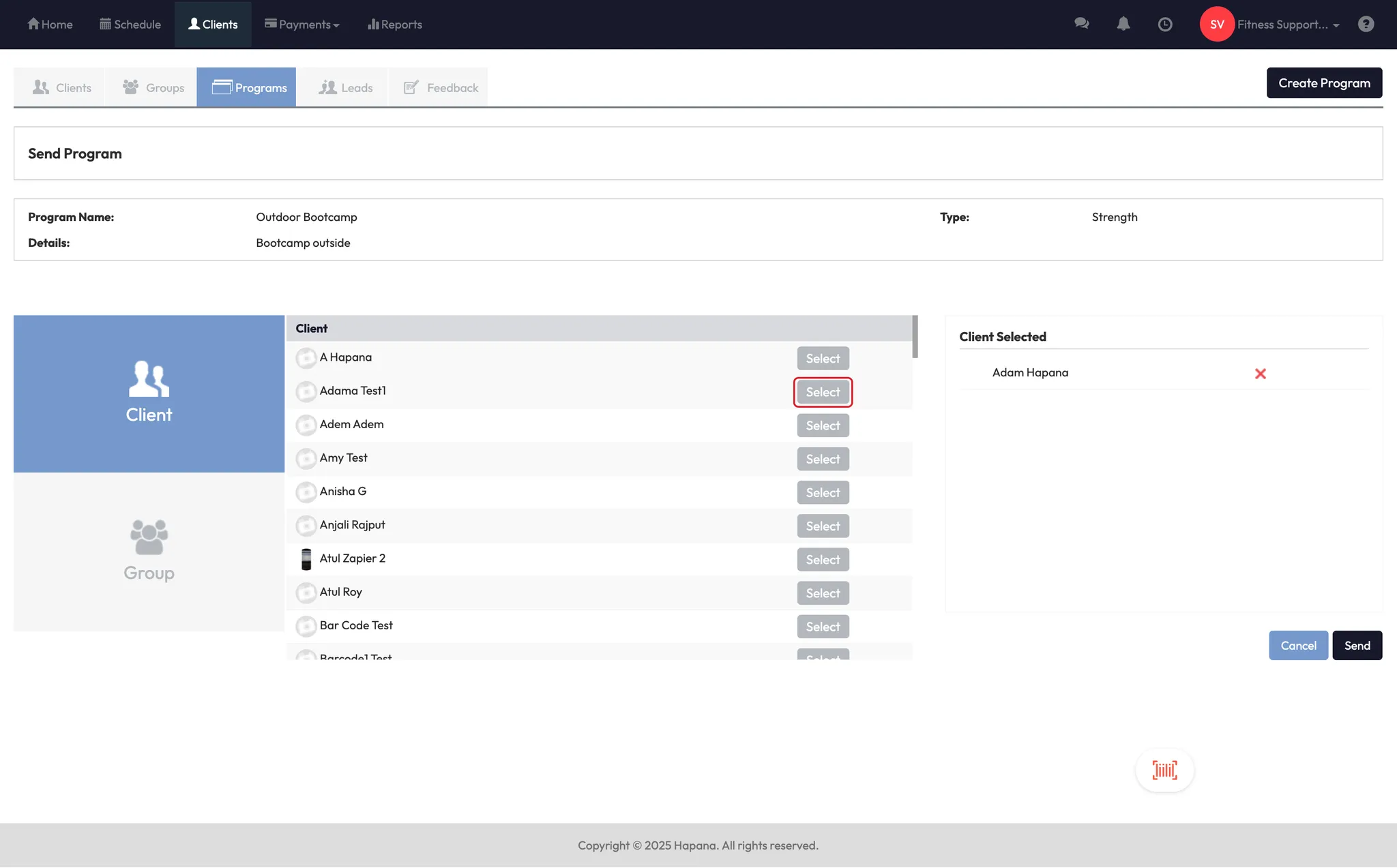
Task: Switch to the Feedback tab
Action: (441, 88)
